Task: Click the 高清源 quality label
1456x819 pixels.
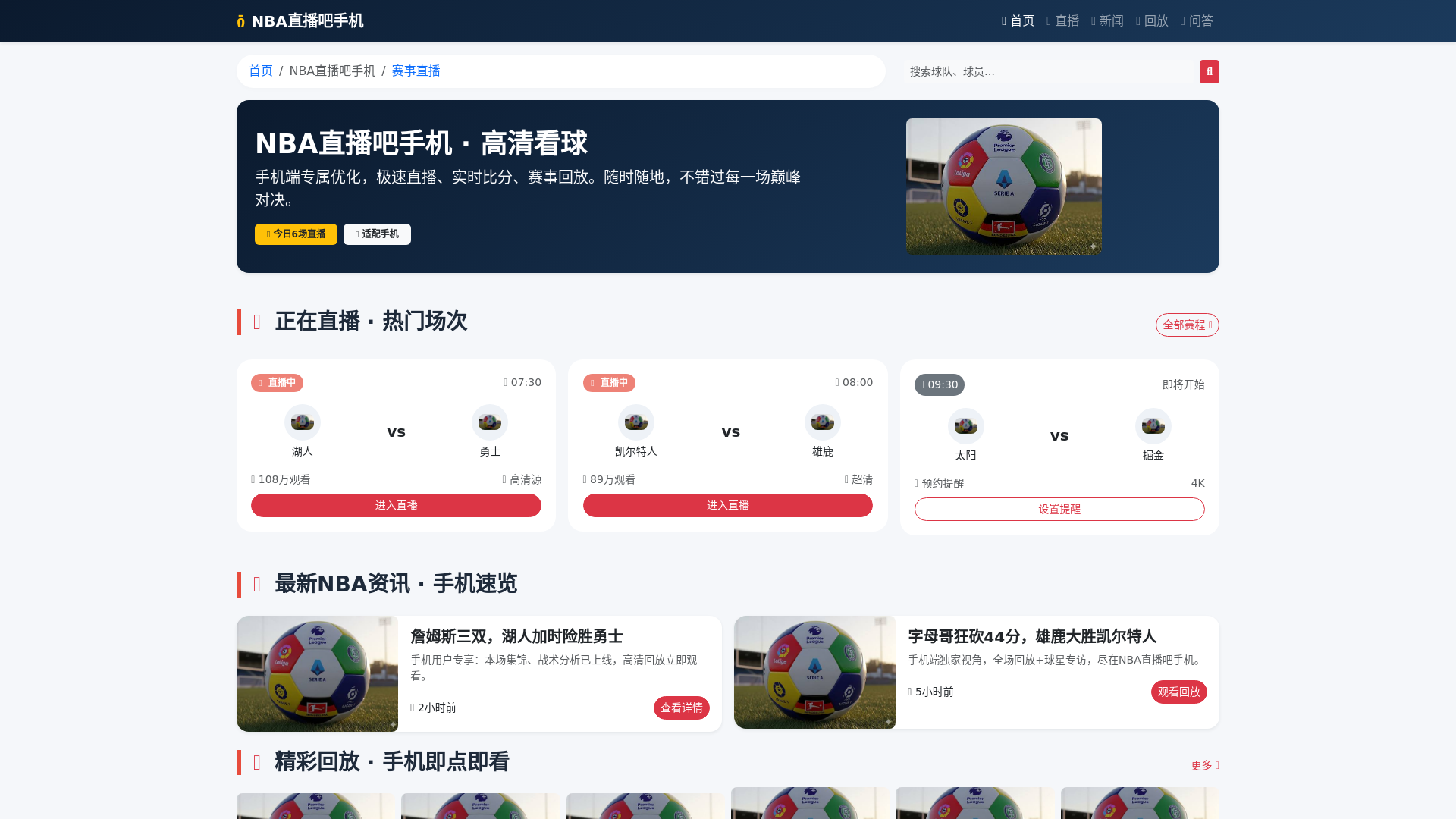Action: point(522,480)
